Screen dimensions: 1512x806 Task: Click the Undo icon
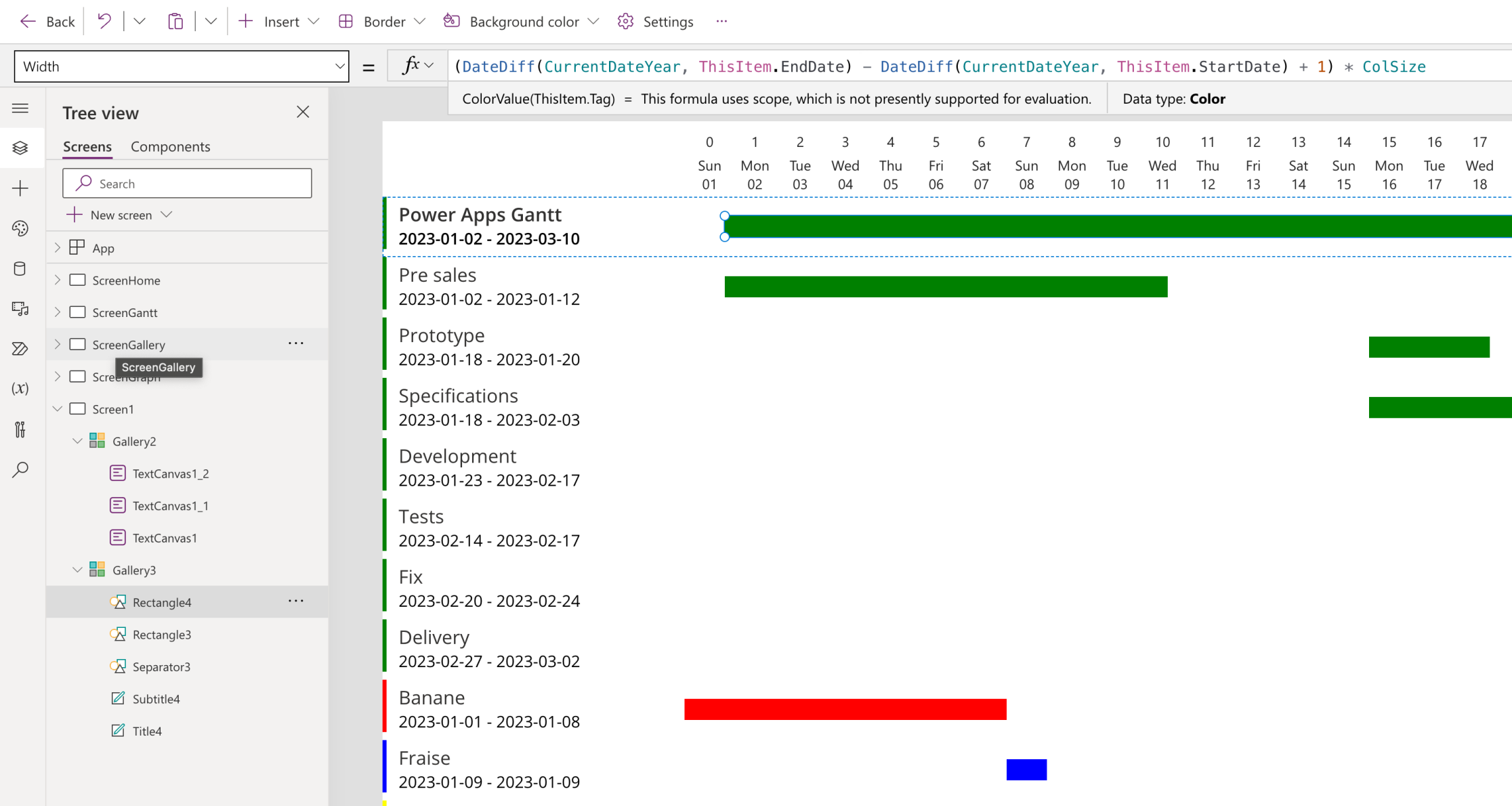click(104, 22)
